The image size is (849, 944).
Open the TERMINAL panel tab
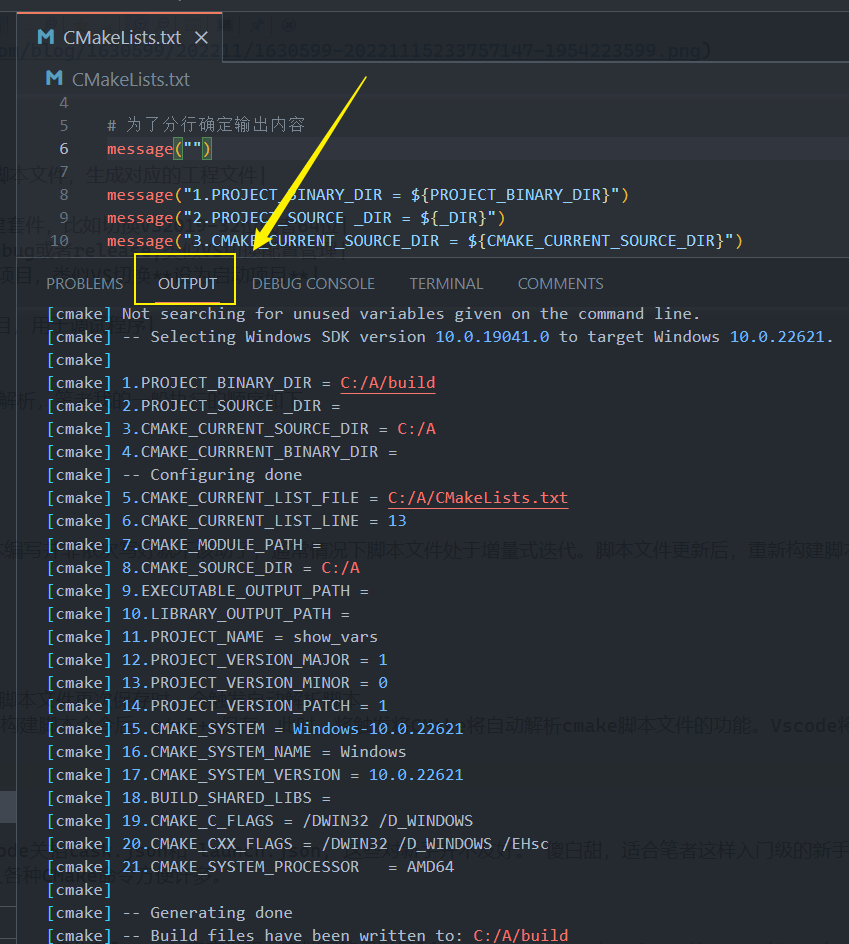[446, 284]
